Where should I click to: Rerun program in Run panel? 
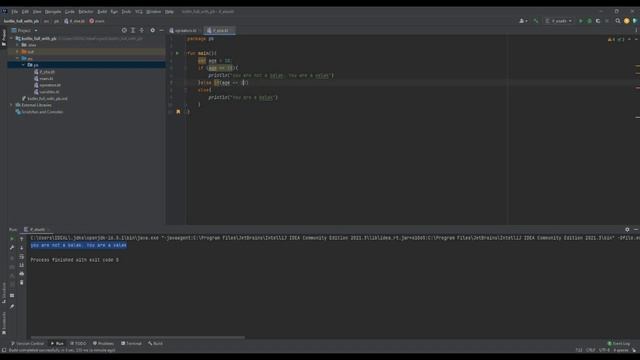coord(12,239)
